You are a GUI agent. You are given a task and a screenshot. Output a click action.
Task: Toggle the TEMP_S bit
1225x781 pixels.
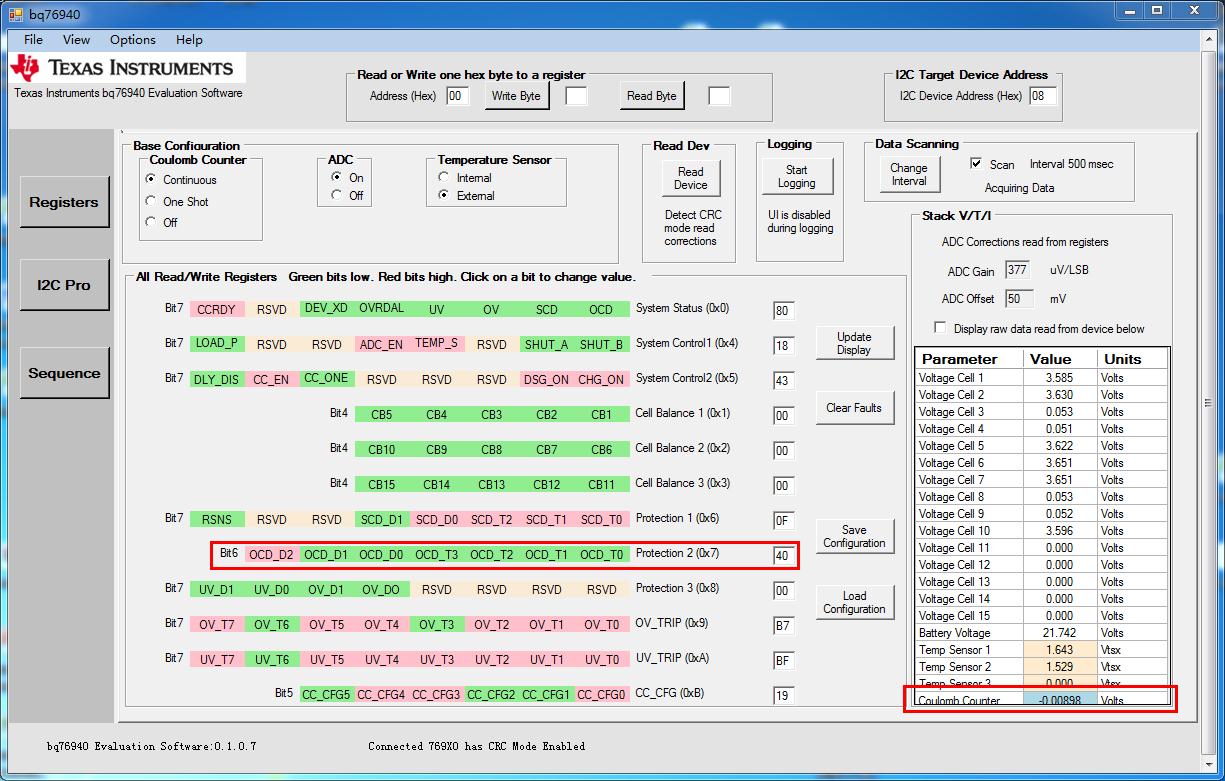click(x=437, y=343)
